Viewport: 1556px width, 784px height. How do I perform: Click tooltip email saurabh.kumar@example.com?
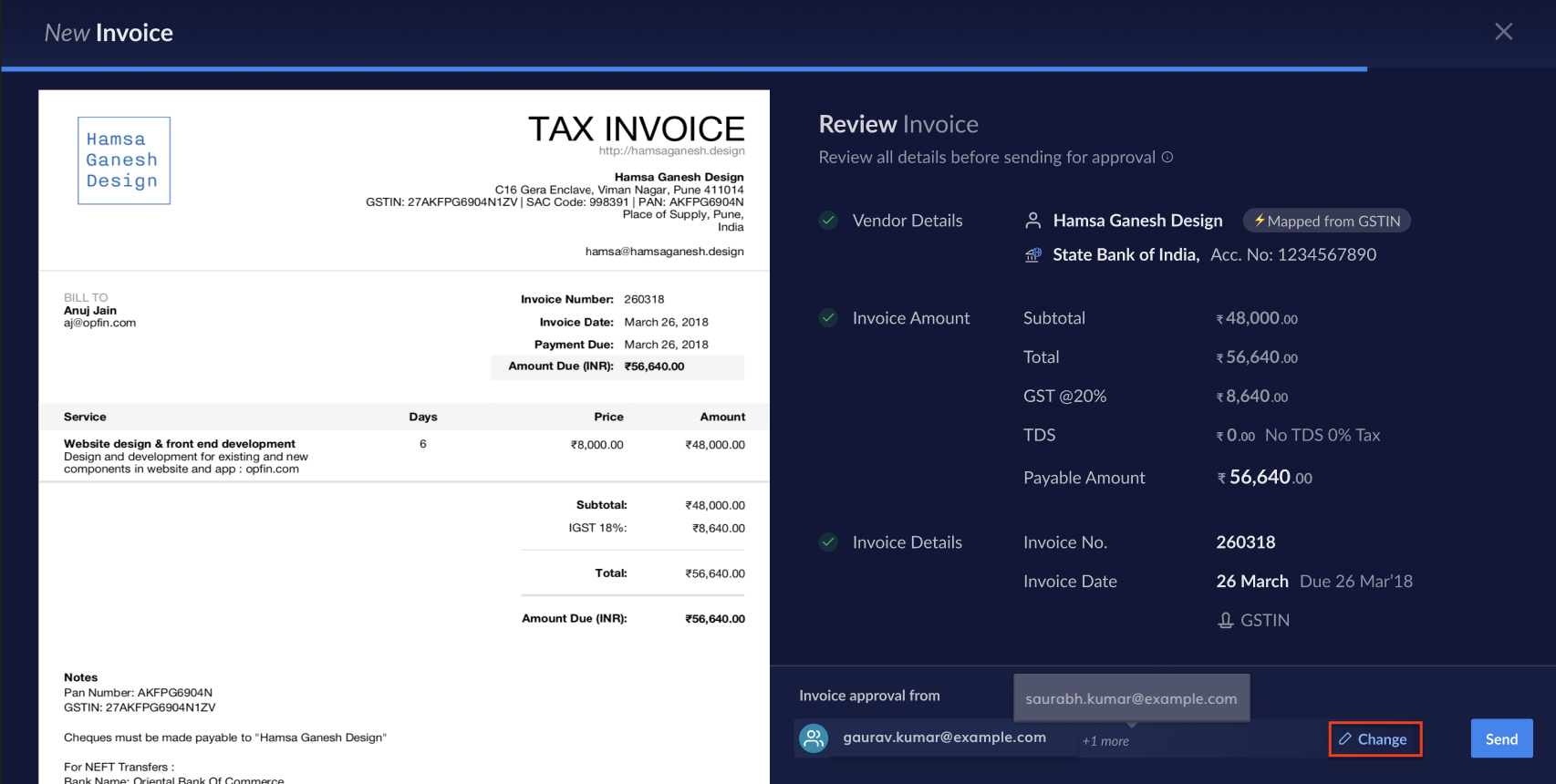[1131, 698]
